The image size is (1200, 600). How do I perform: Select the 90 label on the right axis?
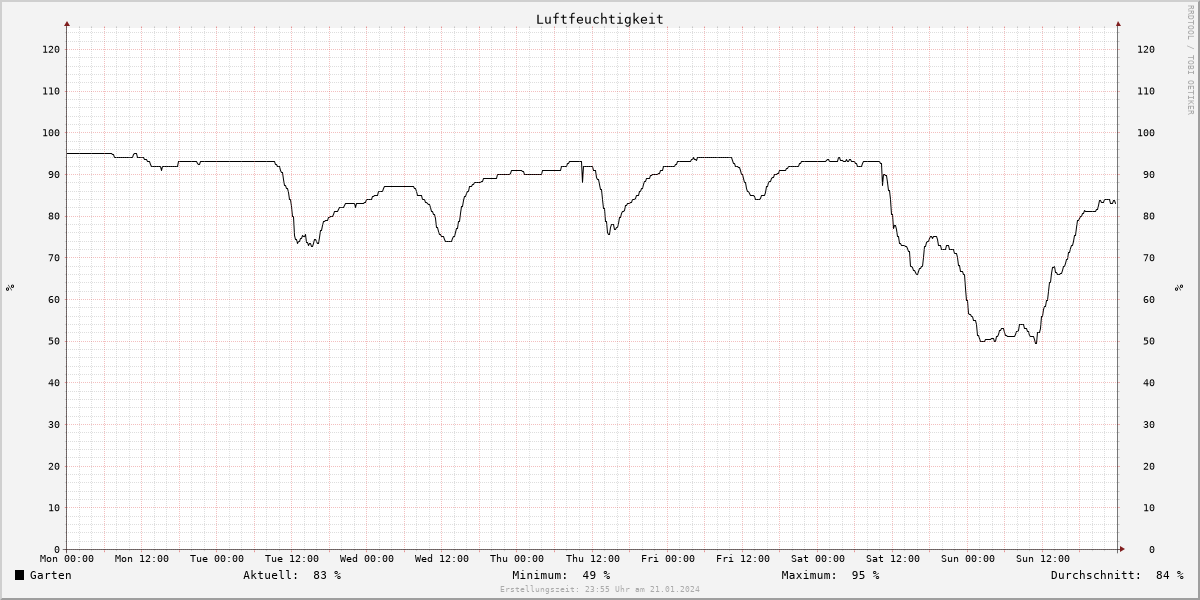[x=1149, y=174]
